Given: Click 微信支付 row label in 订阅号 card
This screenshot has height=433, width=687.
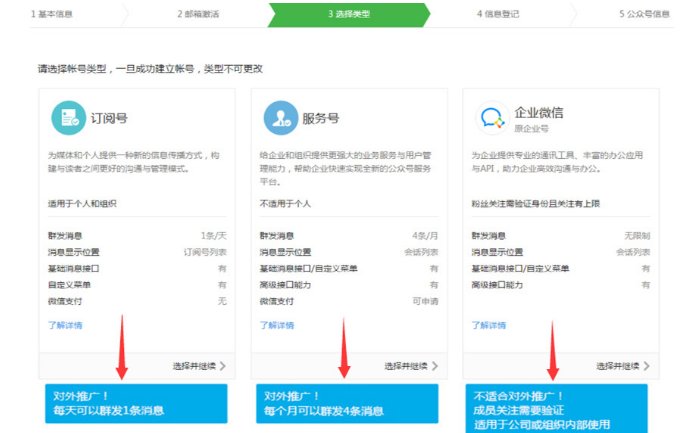Looking at the screenshot, I should pos(65,301).
